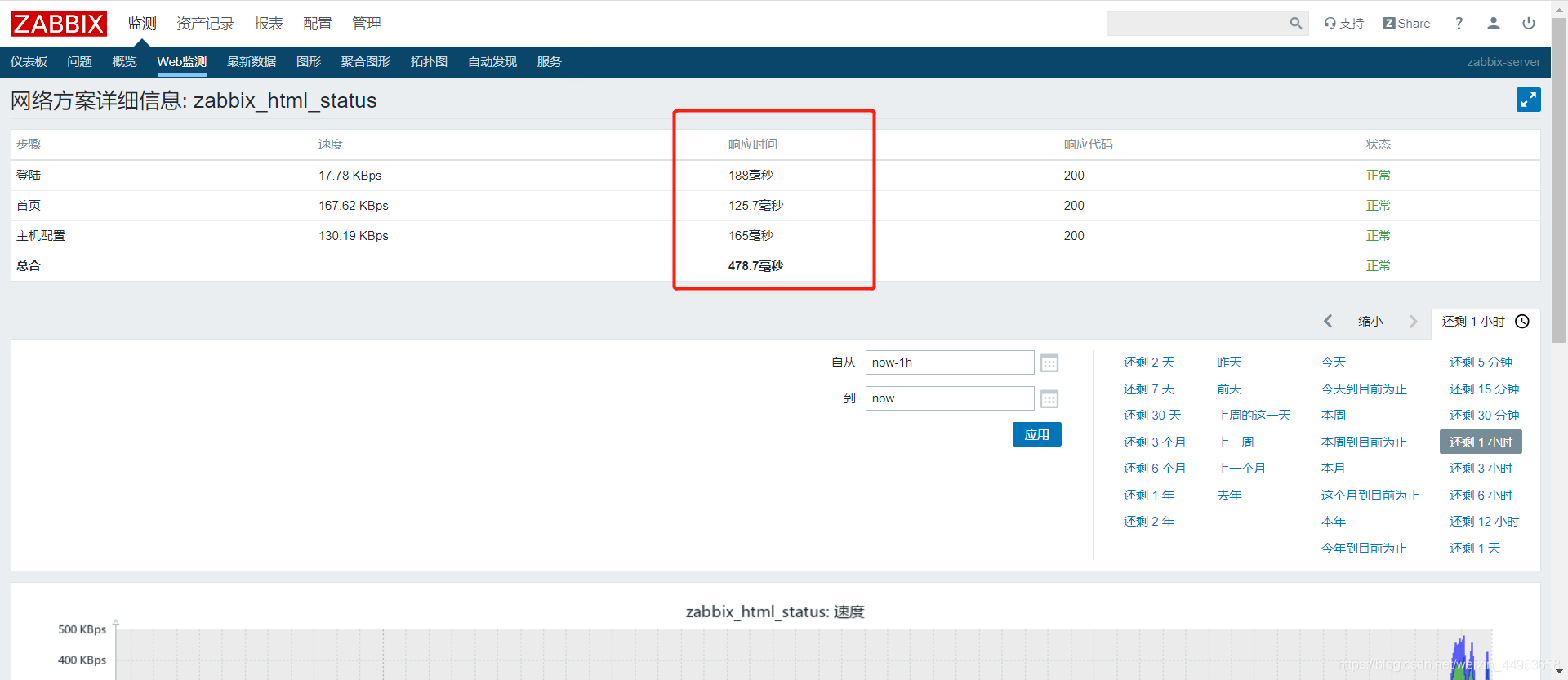The height and width of the screenshot is (680, 1568).
Task: Open the help question mark icon
Action: pos(1459,24)
